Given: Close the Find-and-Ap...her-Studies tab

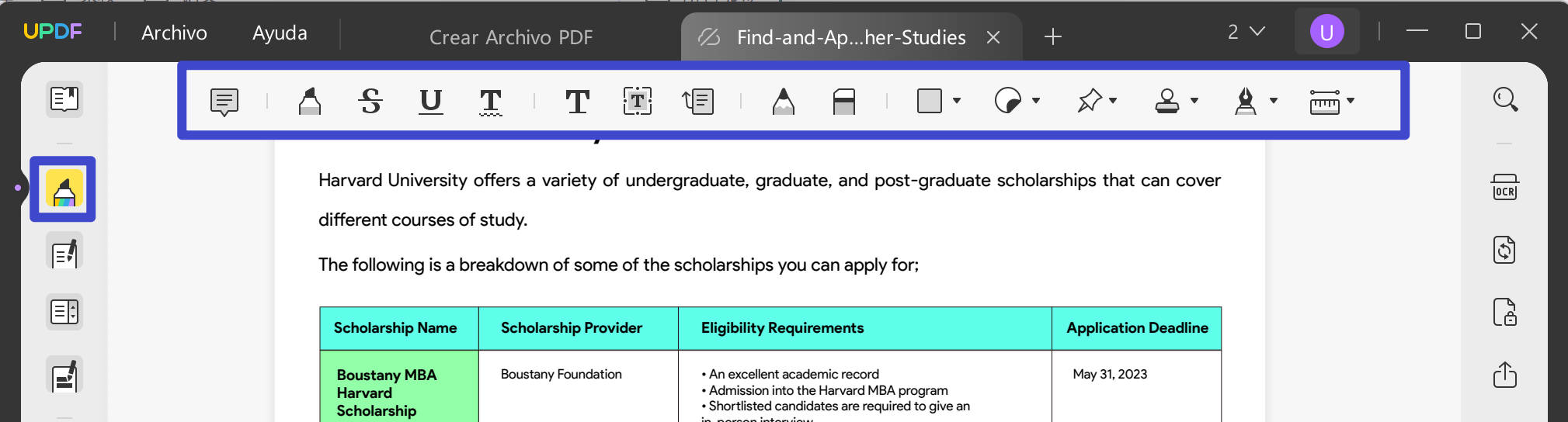Looking at the screenshot, I should coord(993,37).
